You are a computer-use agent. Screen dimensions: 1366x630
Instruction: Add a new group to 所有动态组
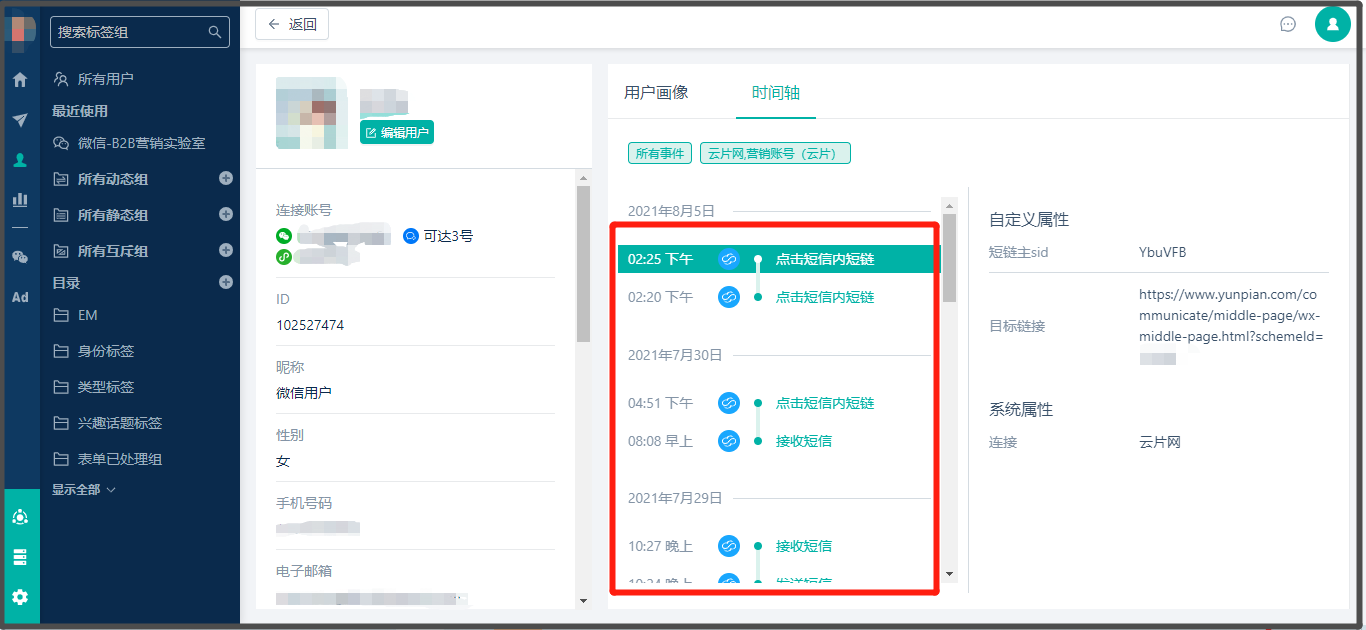point(226,179)
